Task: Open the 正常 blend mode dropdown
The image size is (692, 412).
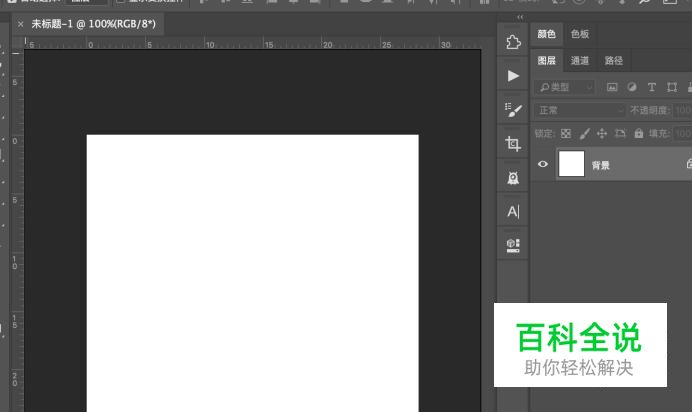Action: (x=580, y=110)
